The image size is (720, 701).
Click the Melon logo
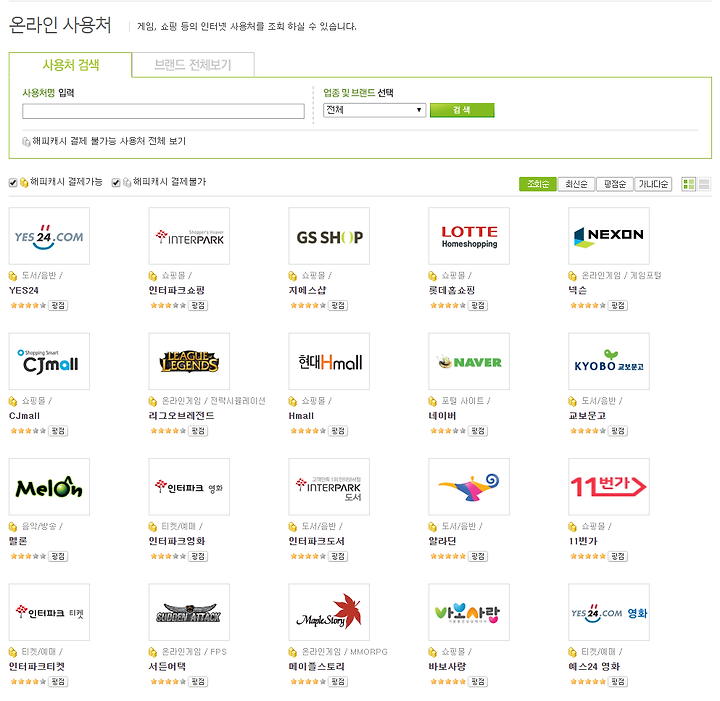click(49, 487)
